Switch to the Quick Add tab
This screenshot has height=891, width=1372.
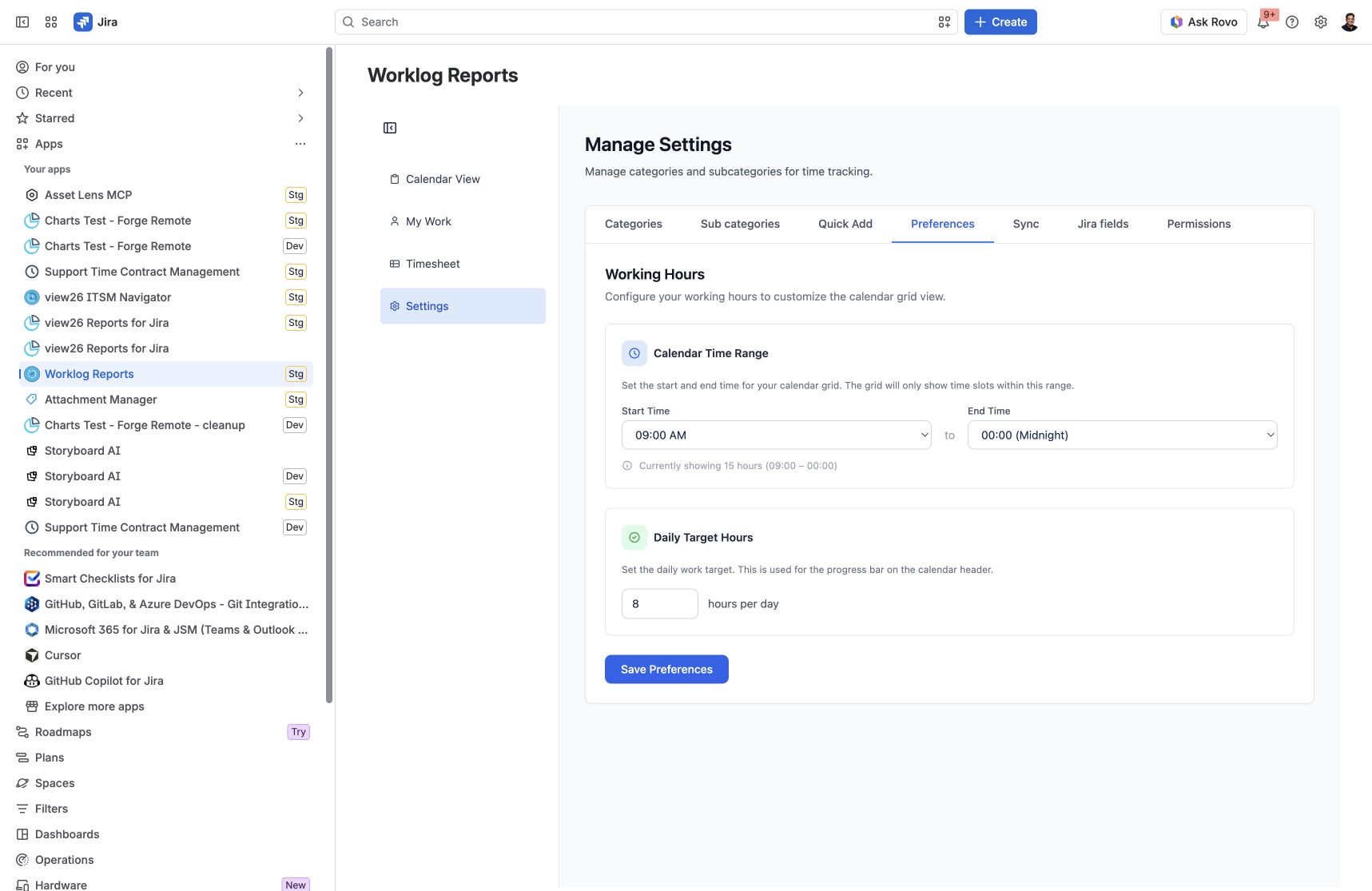pos(845,224)
